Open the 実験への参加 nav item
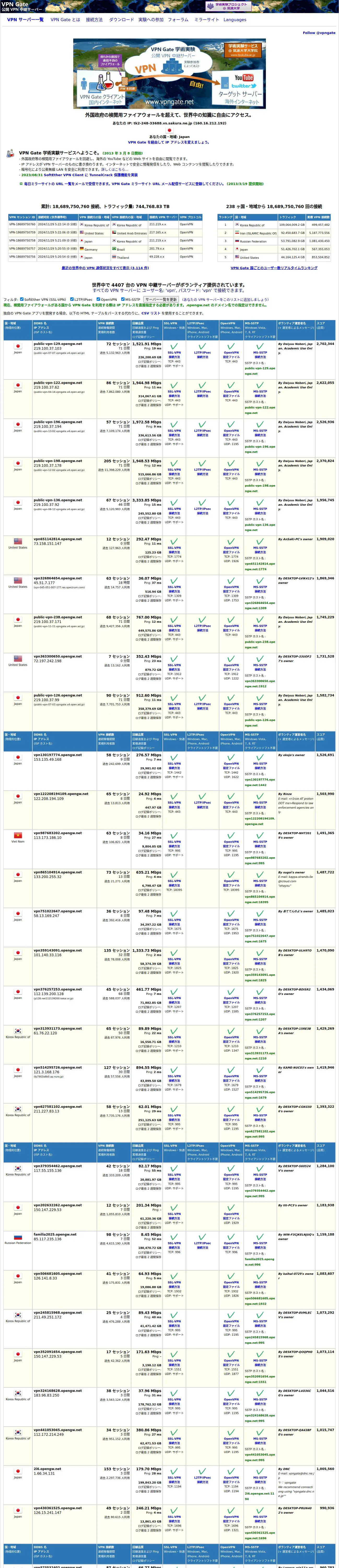 click(151, 20)
